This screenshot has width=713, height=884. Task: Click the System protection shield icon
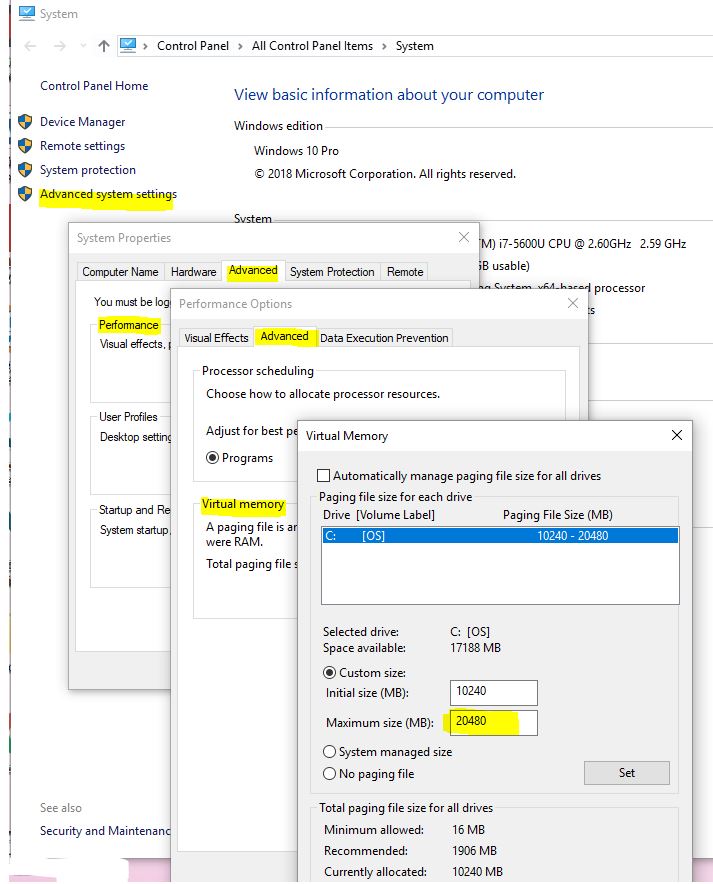tap(25, 170)
